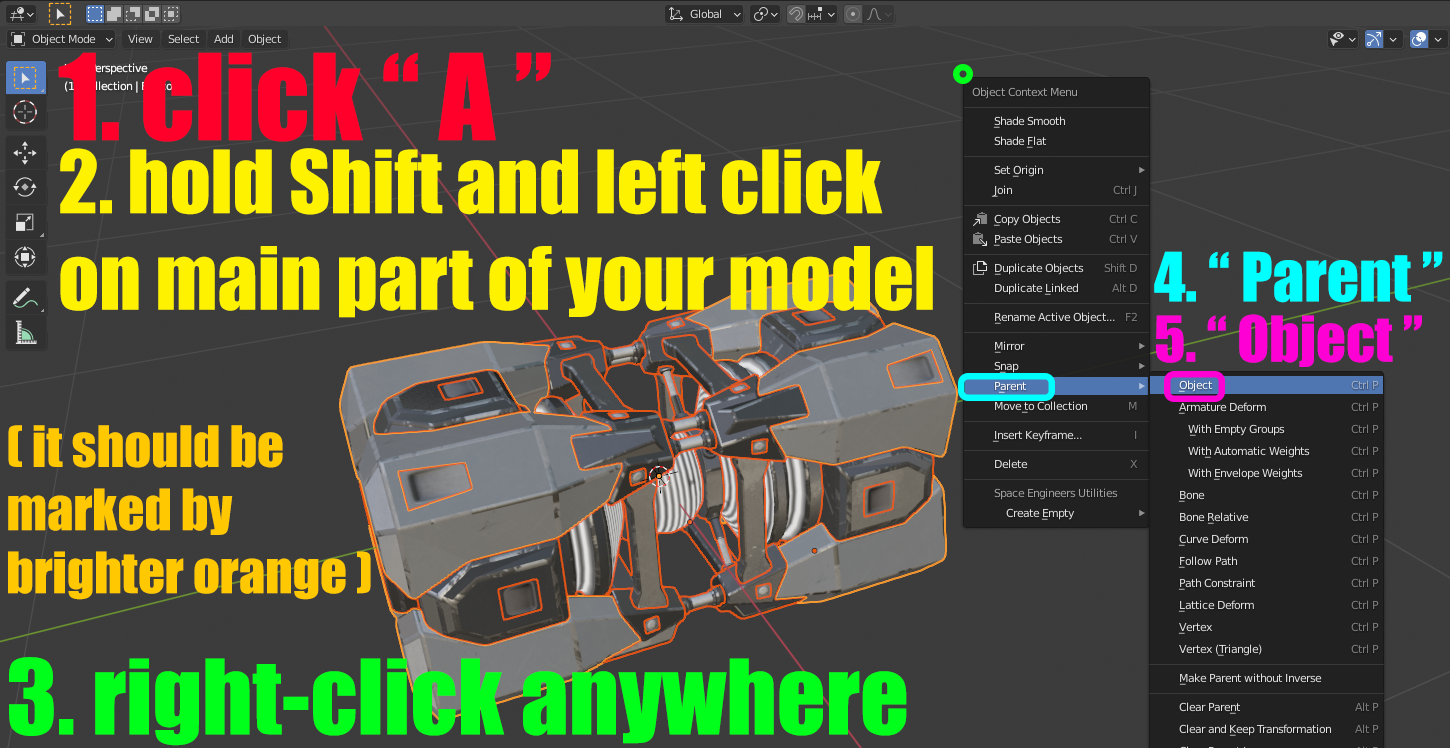Choose Duplicate Linked in context menu
This screenshot has height=748, width=1450.
click(1056, 288)
